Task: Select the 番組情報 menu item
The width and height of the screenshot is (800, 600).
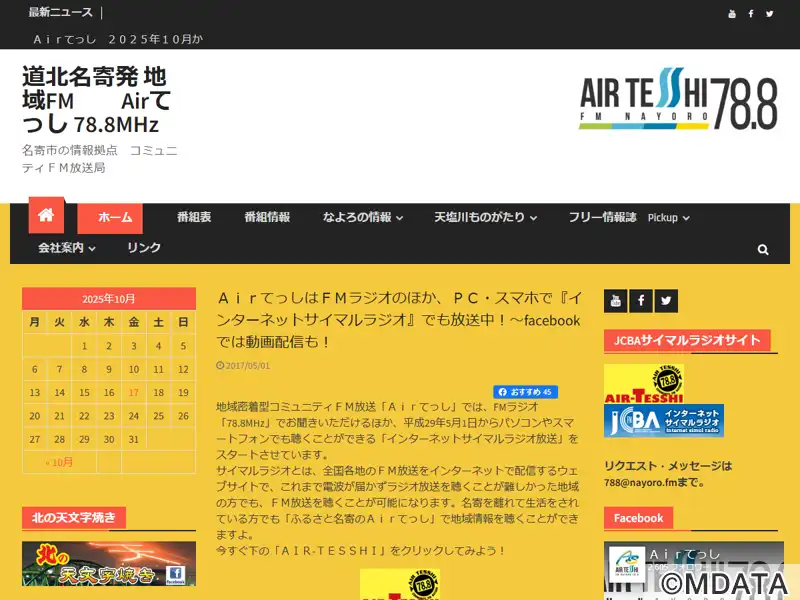Action: point(267,217)
